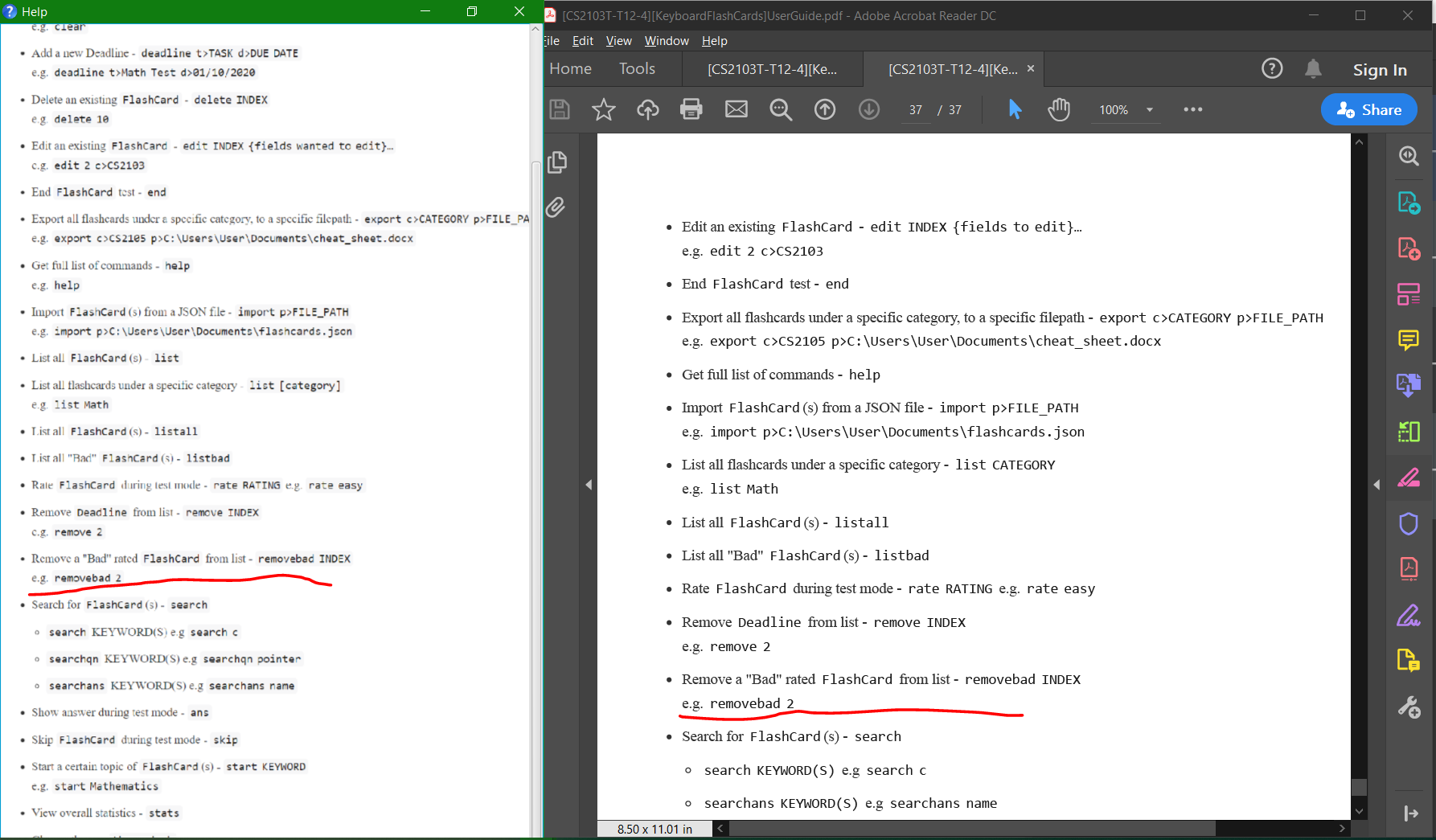The image size is (1436, 840).
Task: Open the Create PDF tool in right pane
Action: point(1409,248)
